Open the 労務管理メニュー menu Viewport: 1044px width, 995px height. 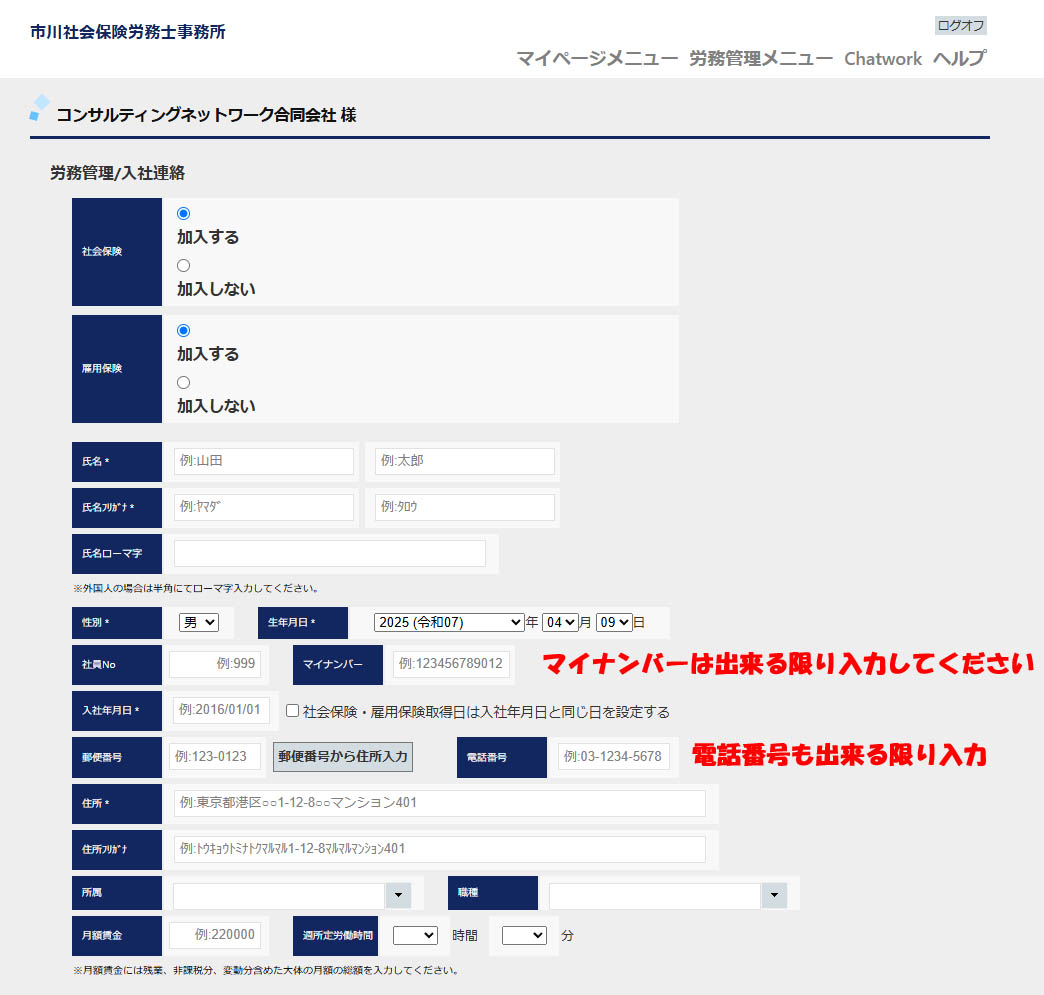pyautogui.click(x=761, y=58)
